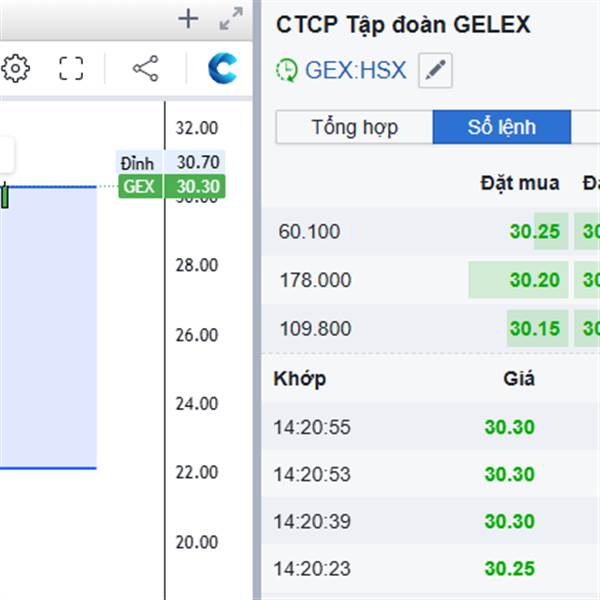The image size is (600, 600).
Task: Add new panel with plus icon
Action: (x=188, y=19)
